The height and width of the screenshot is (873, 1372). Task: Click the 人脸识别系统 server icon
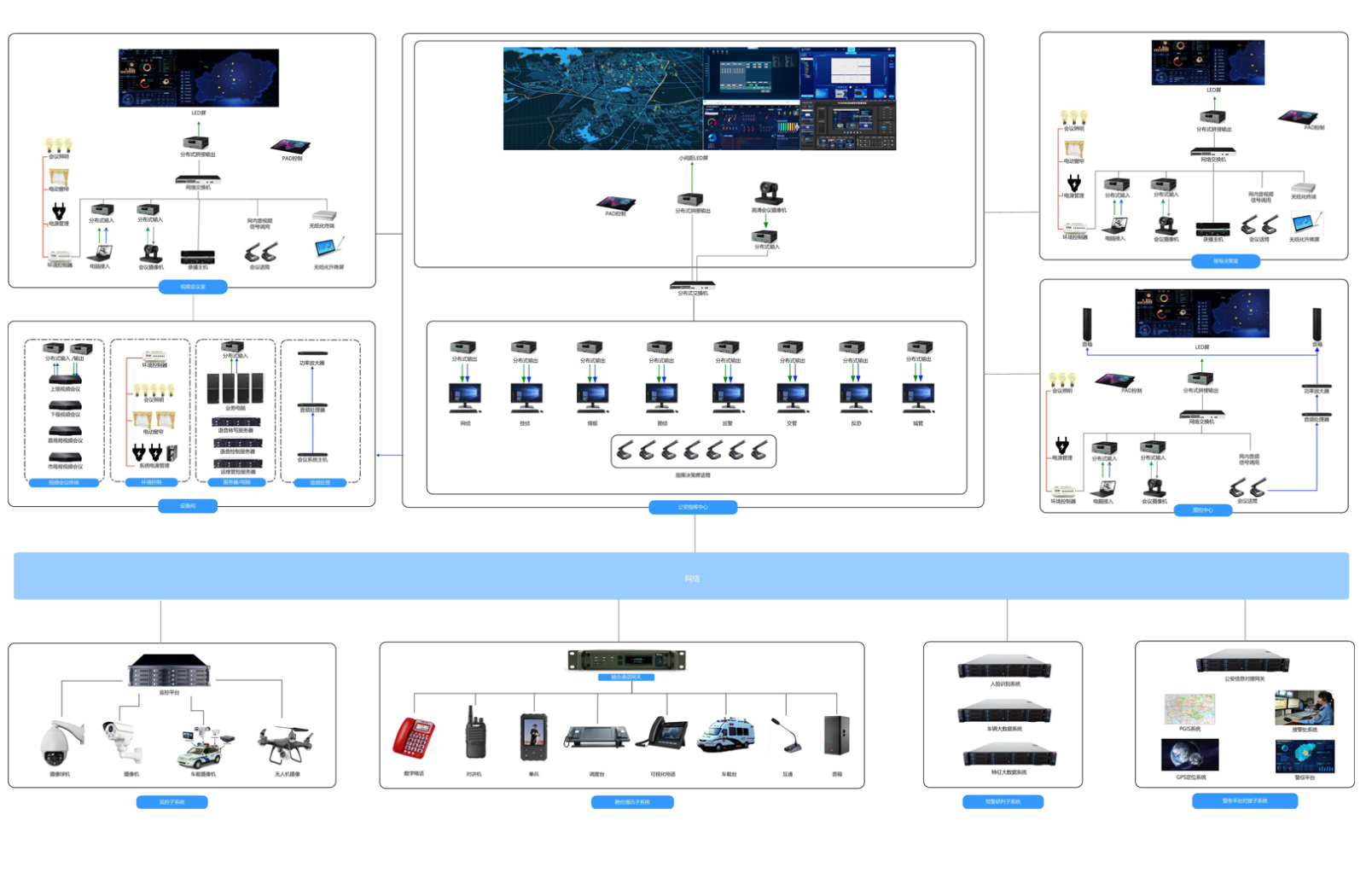coord(1004,667)
